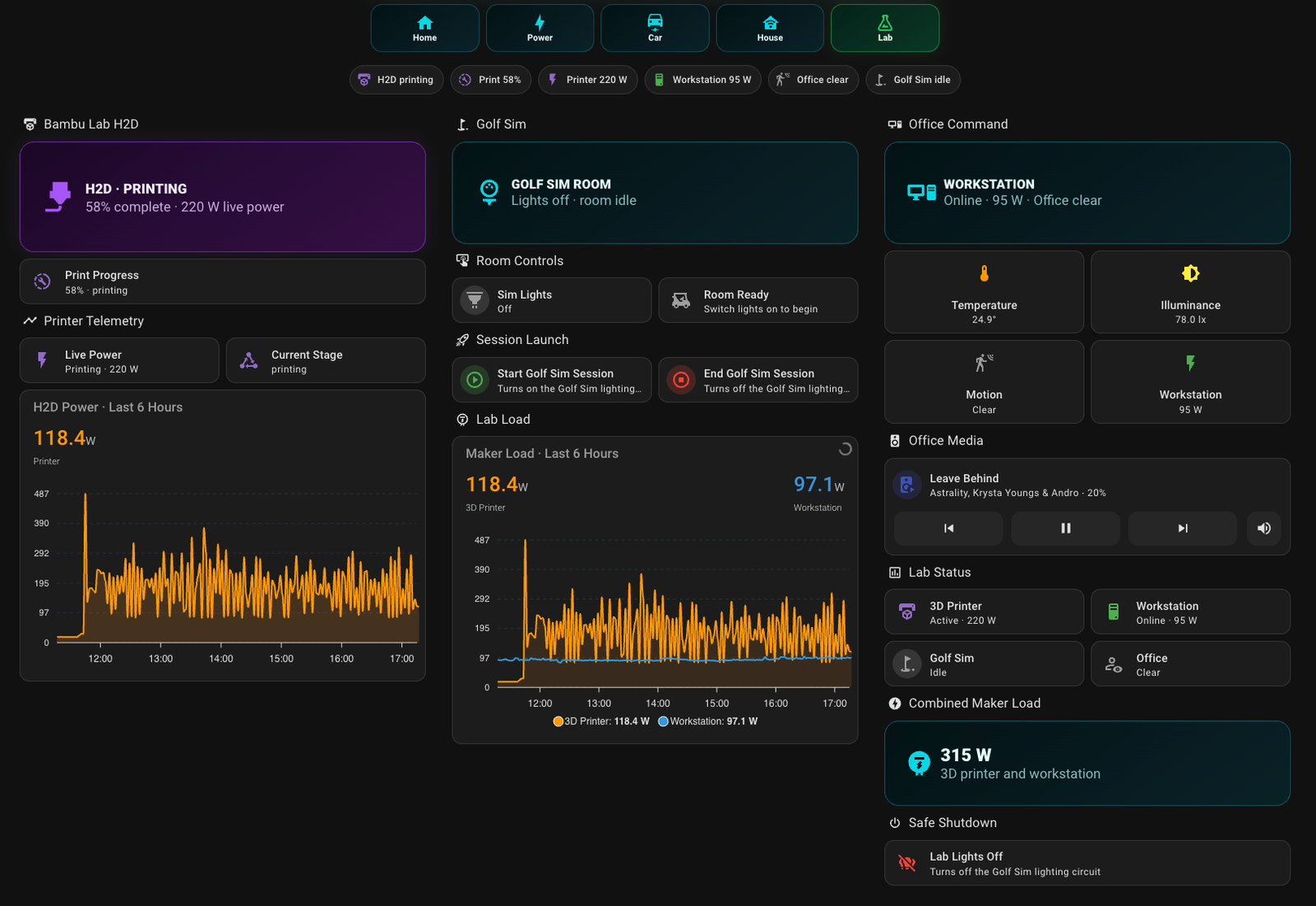
Task: Open the Workstation Online status tile
Action: 1191,611
